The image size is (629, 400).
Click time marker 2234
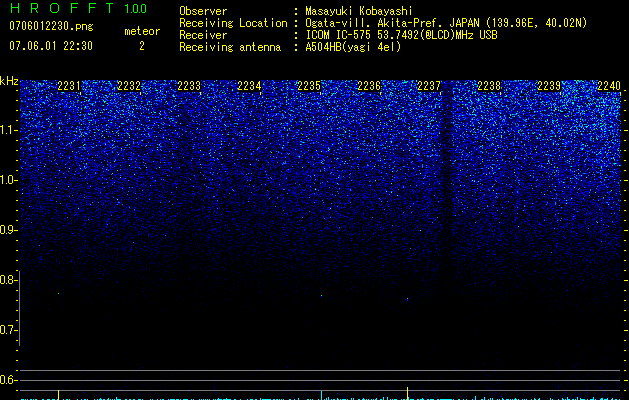tap(249, 86)
